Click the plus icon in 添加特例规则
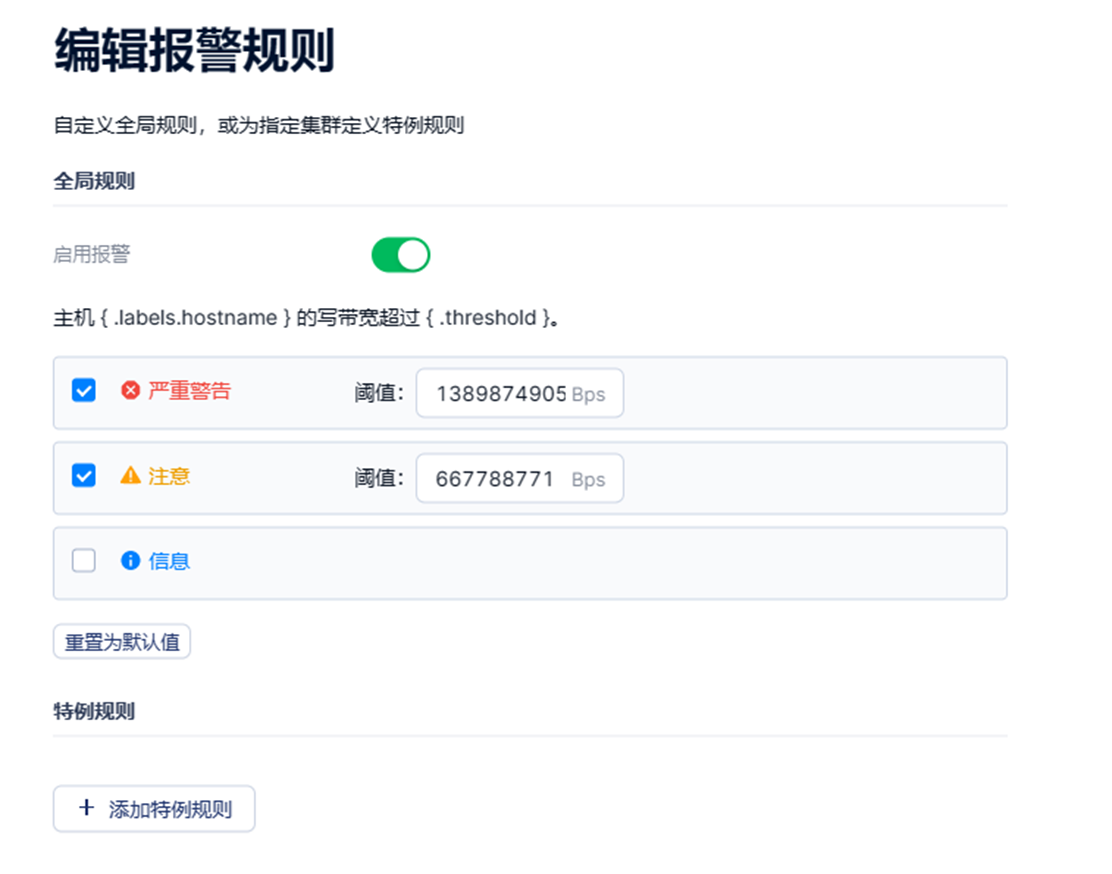Viewport: 1112px width, 874px height. click(87, 807)
